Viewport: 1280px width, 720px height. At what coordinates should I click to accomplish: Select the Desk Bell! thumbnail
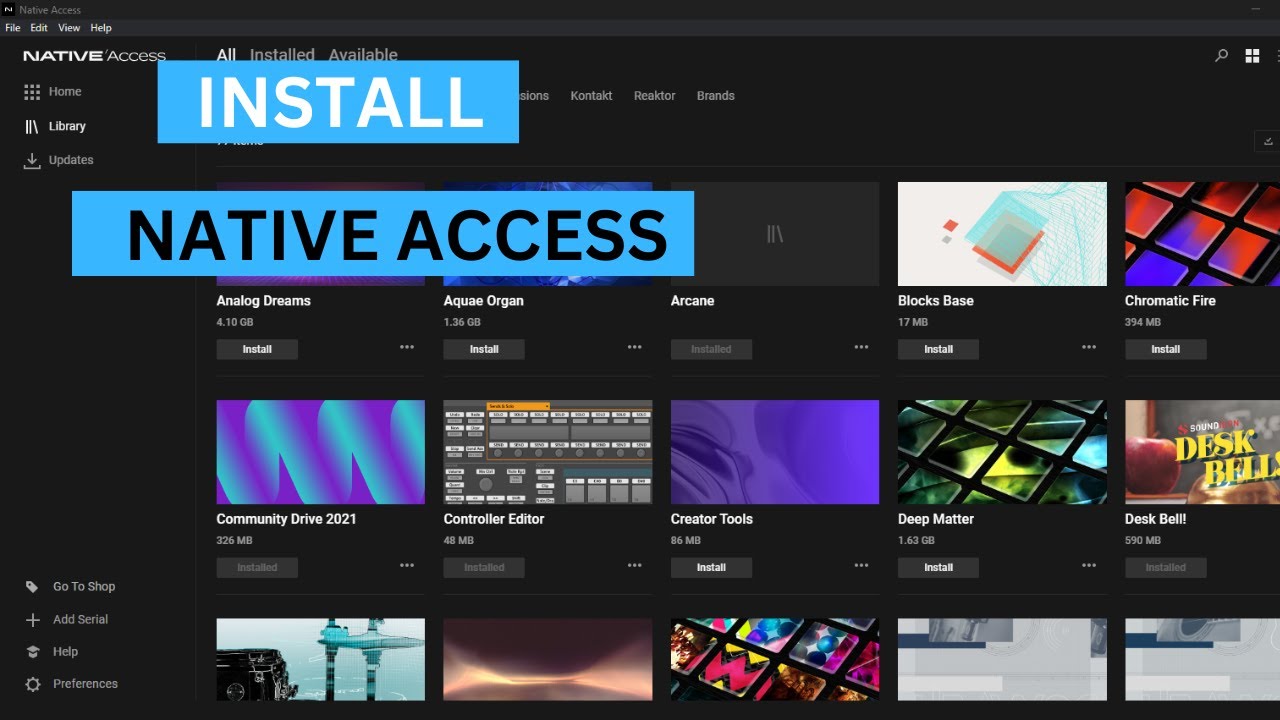pyautogui.click(x=1202, y=452)
